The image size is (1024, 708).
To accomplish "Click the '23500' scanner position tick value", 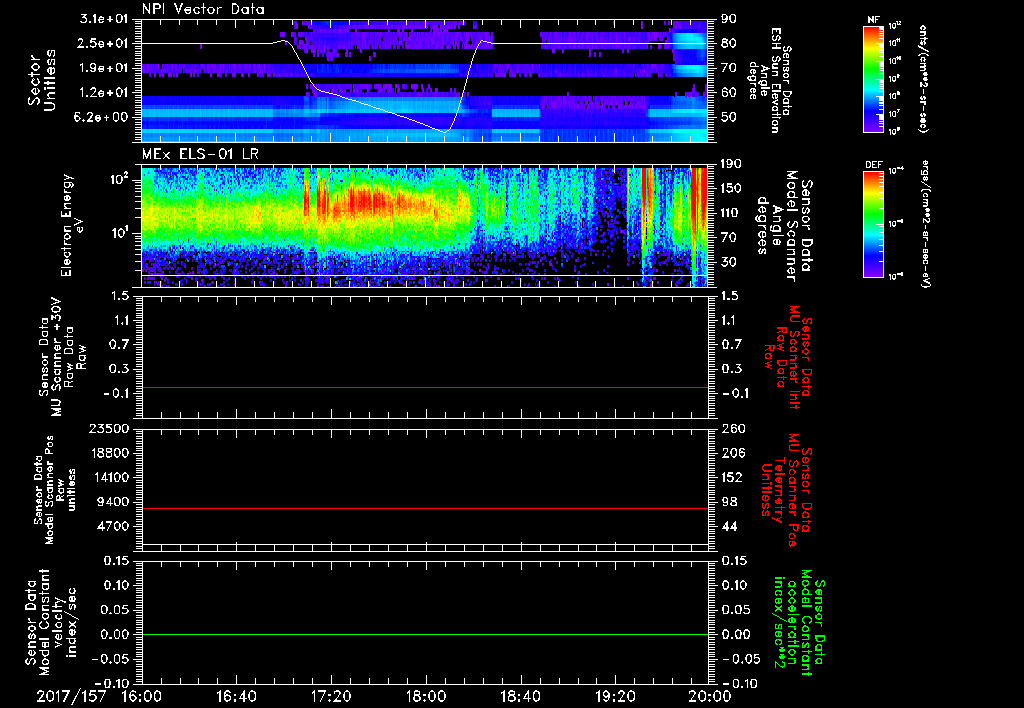I will pos(108,428).
